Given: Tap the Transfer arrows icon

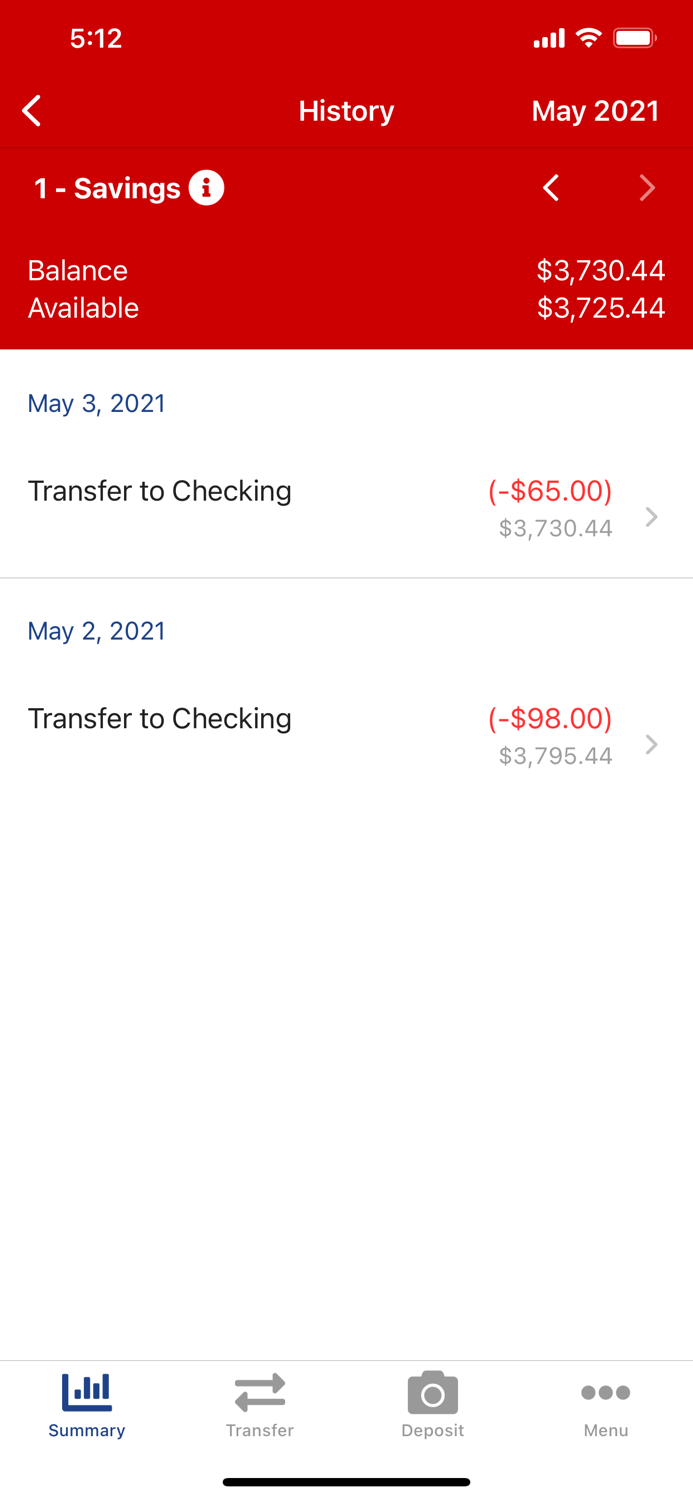Looking at the screenshot, I should 260,1392.
